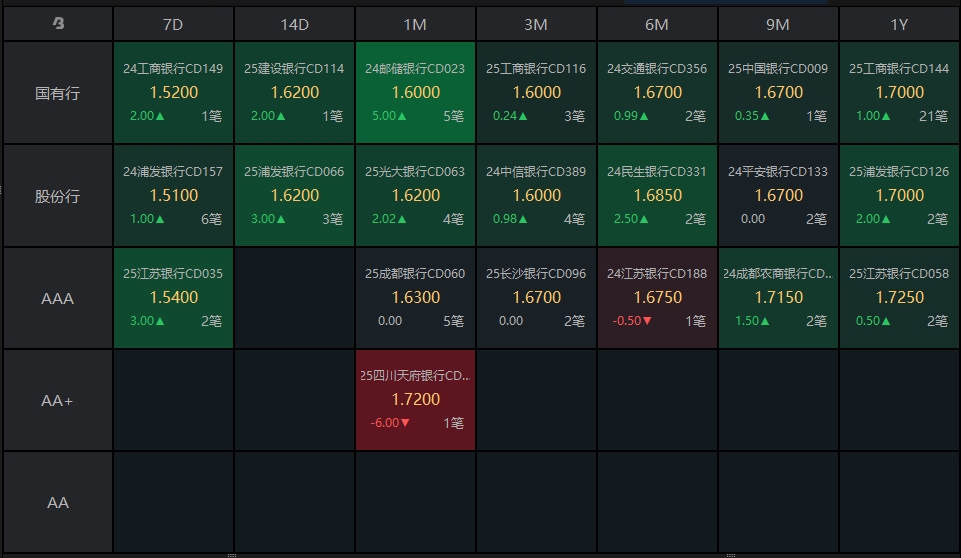The height and width of the screenshot is (558, 961).
Task: Open the 25江苏银行CD058 cell
Action: click(899, 298)
